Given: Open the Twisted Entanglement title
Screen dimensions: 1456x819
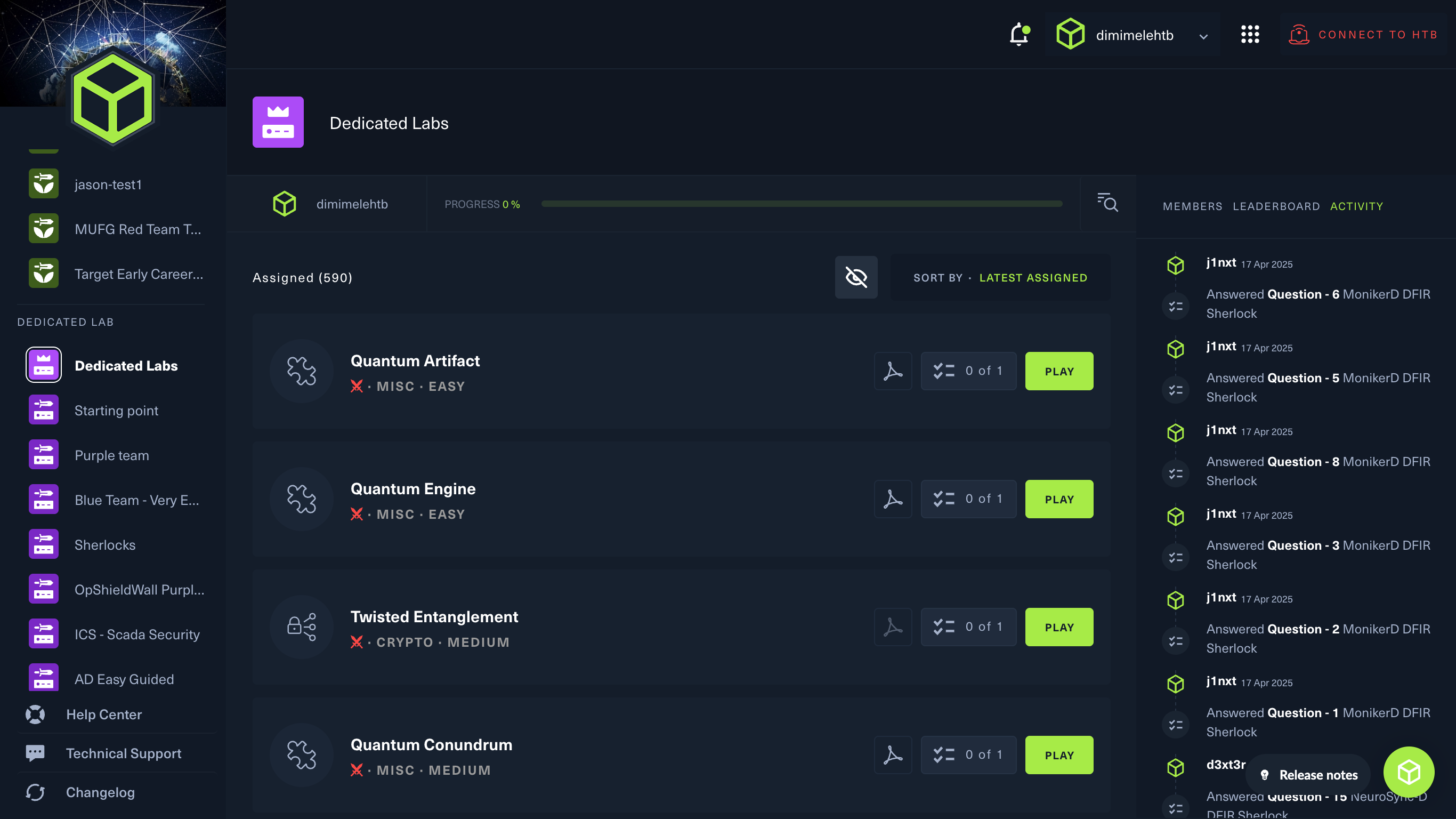Looking at the screenshot, I should point(434,616).
